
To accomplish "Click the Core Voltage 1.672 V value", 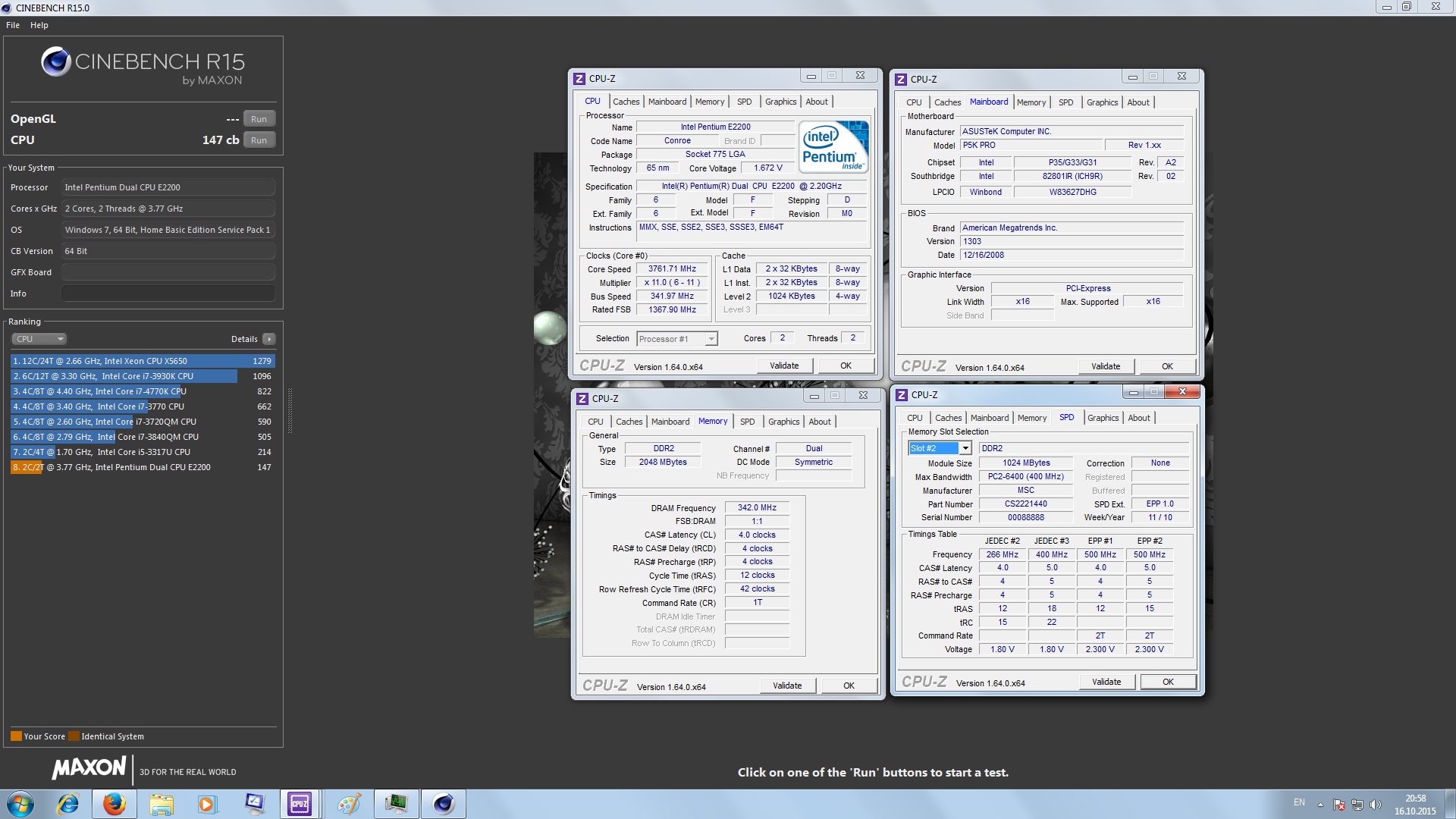I will 767,168.
